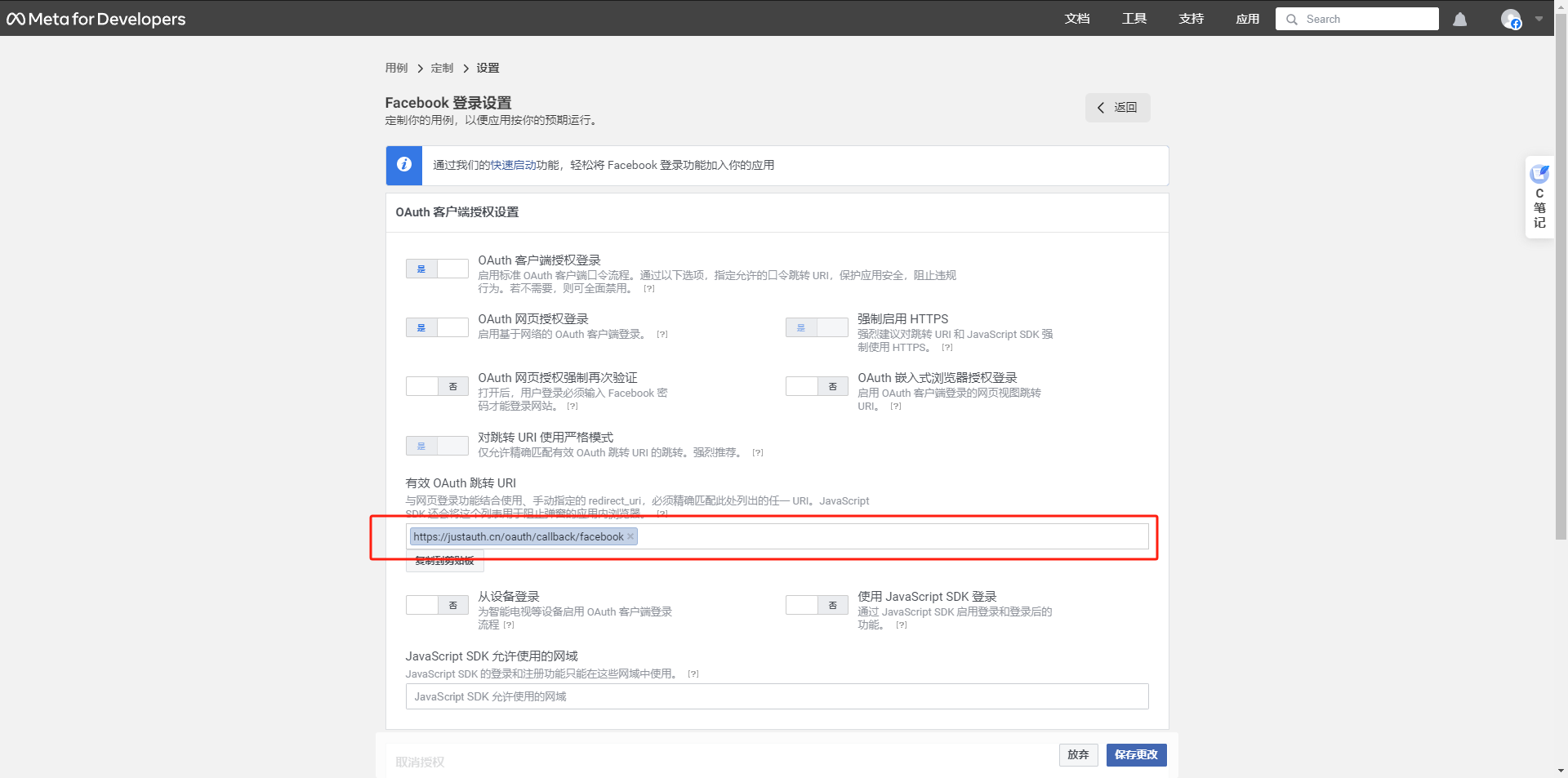The height and width of the screenshot is (778, 1568).
Task: Click the 保存更改 button
Action: [1136, 755]
